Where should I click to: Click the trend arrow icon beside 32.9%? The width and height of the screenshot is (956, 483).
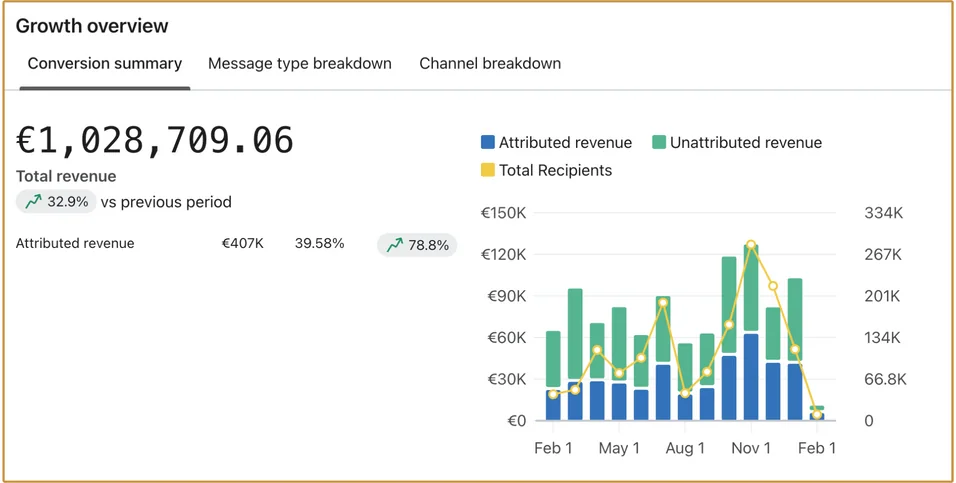[34, 202]
